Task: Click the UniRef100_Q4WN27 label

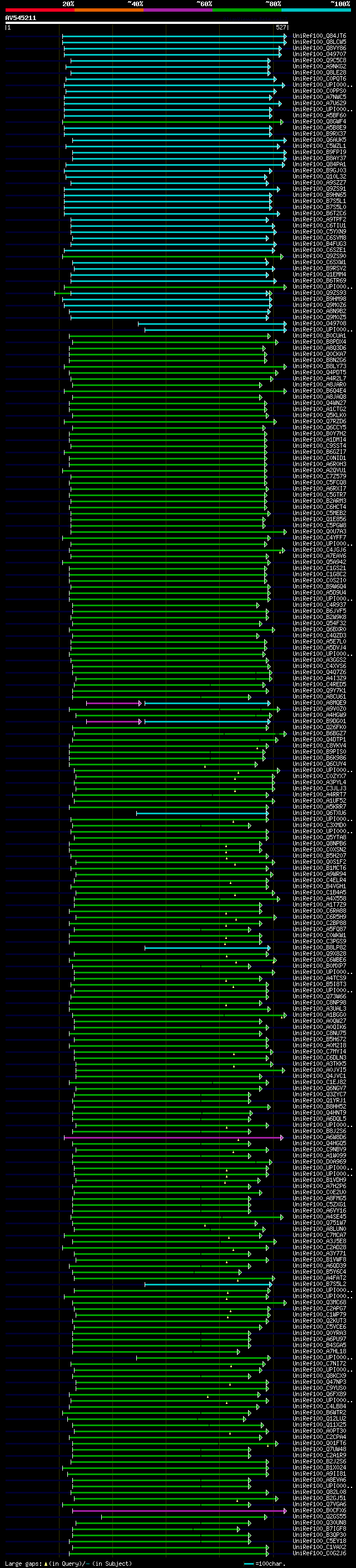Action: (x=319, y=403)
